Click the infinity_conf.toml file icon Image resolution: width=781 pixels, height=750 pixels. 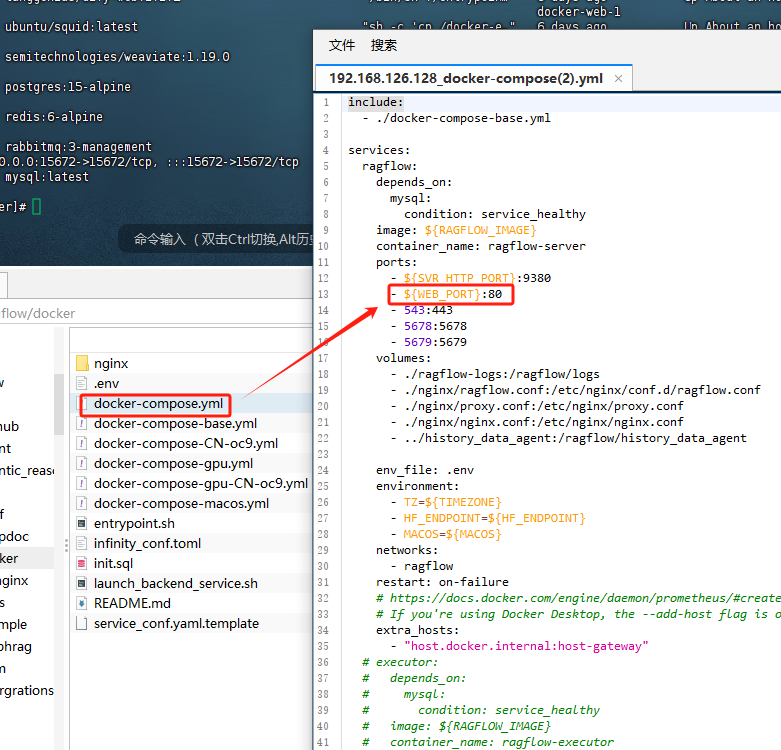coord(83,544)
